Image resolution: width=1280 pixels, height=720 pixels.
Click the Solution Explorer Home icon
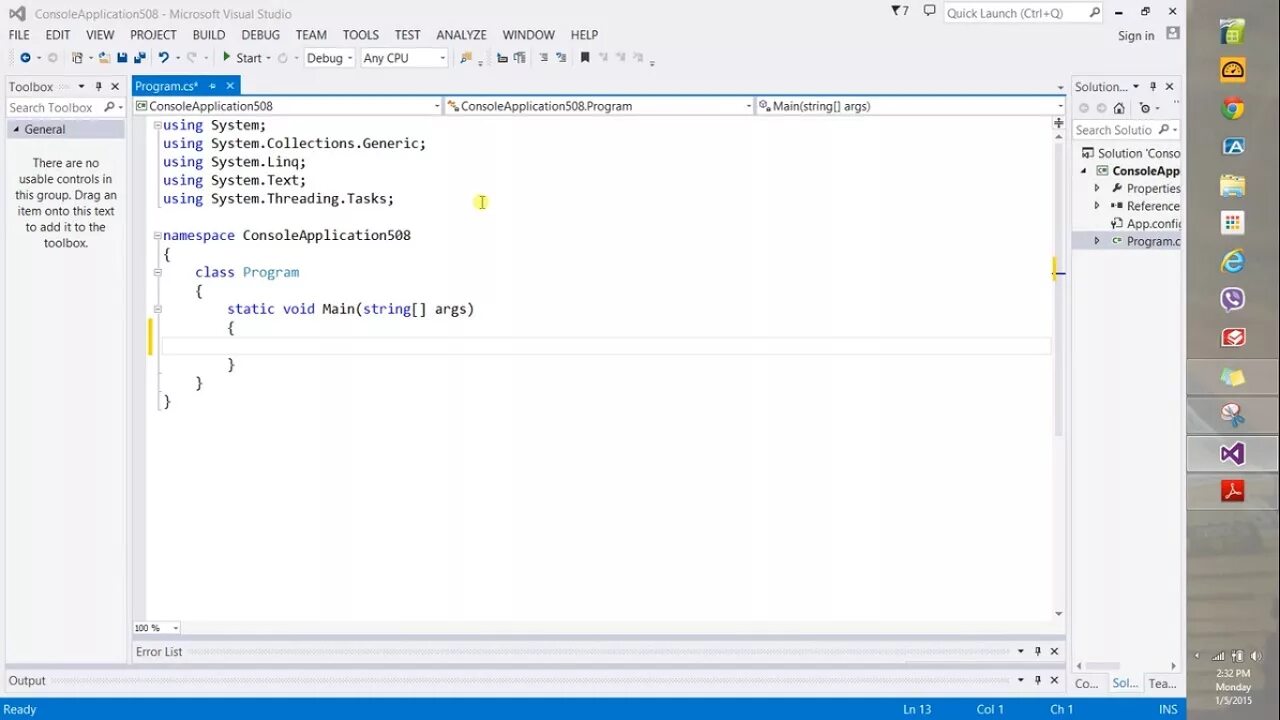point(1119,108)
